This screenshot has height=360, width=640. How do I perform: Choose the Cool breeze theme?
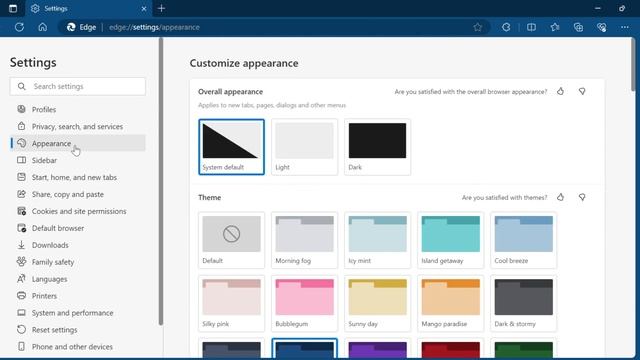[524, 240]
